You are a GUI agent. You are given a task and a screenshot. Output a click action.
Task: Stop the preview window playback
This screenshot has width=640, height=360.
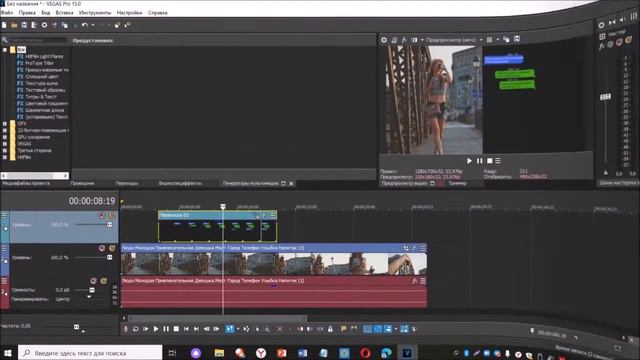pos(489,161)
